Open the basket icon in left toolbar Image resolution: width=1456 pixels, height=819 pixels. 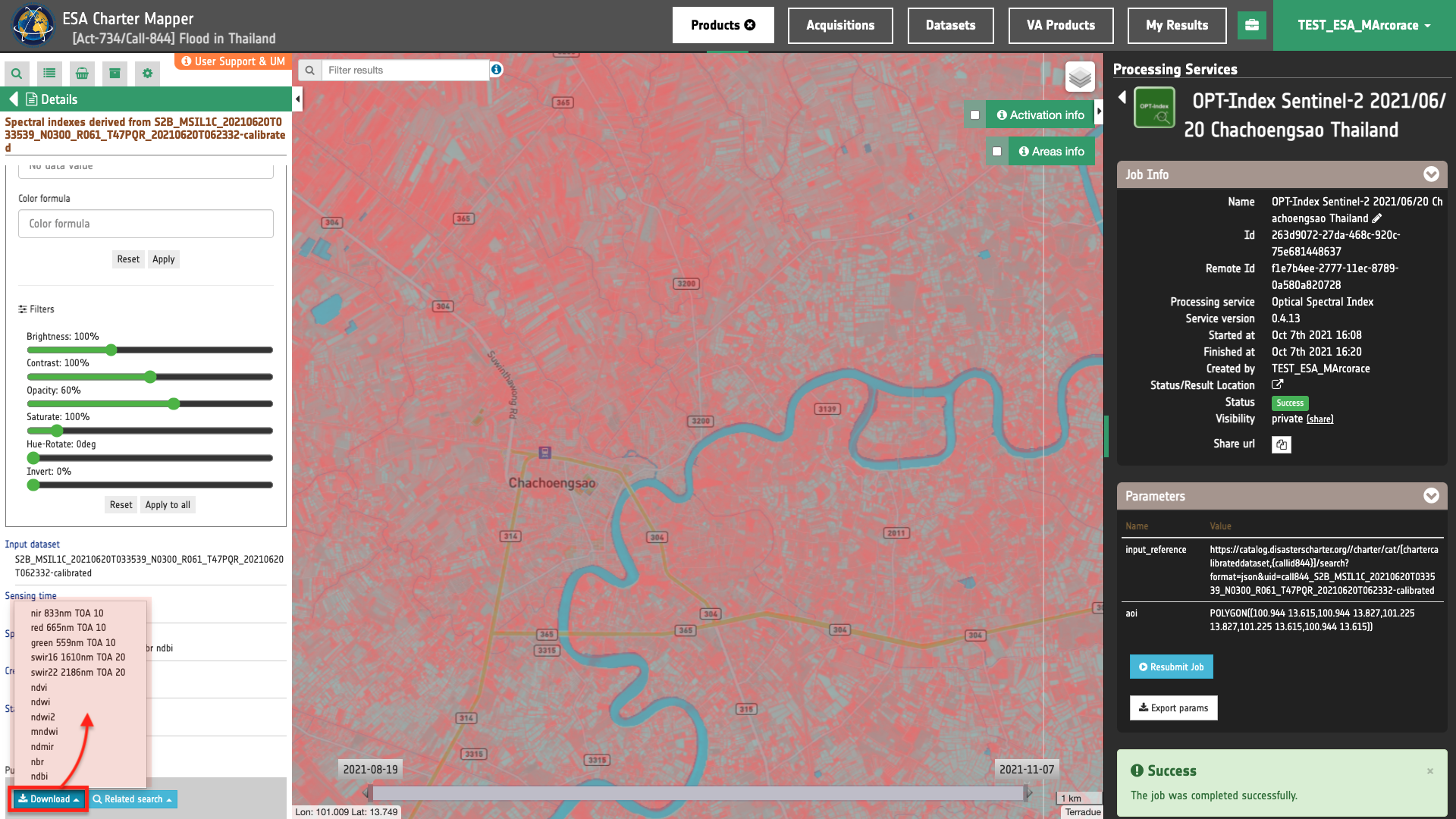(x=82, y=74)
